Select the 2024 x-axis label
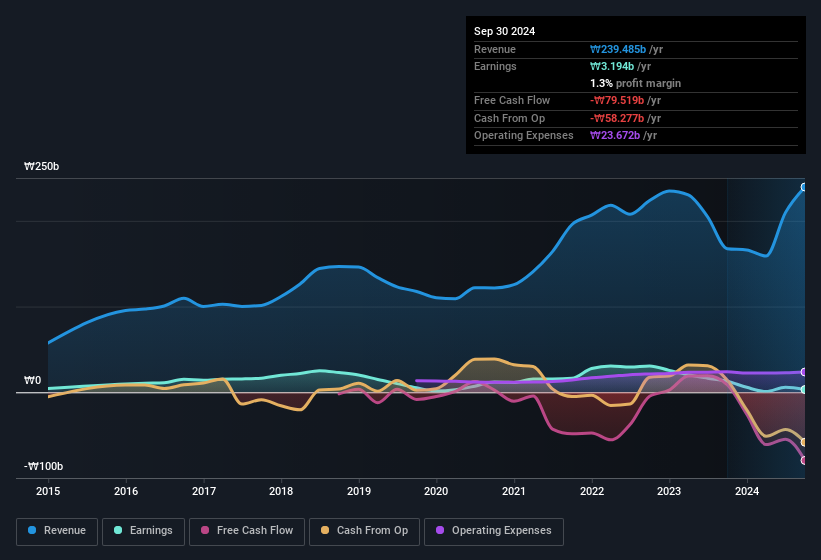The height and width of the screenshot is (560, 821). point(747,491)
